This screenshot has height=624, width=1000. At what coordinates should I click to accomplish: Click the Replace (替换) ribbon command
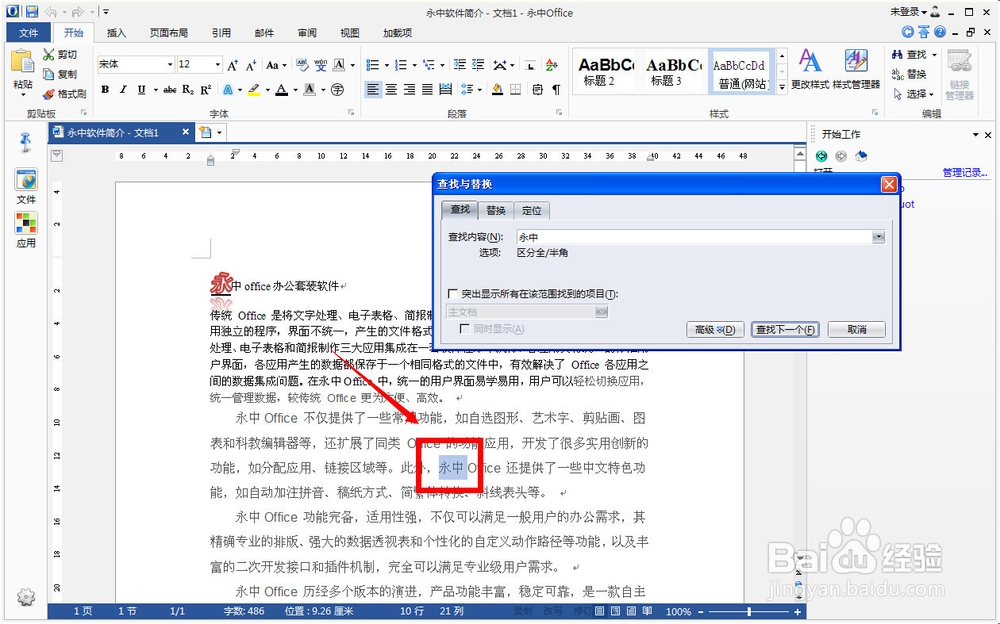[909, 74]
